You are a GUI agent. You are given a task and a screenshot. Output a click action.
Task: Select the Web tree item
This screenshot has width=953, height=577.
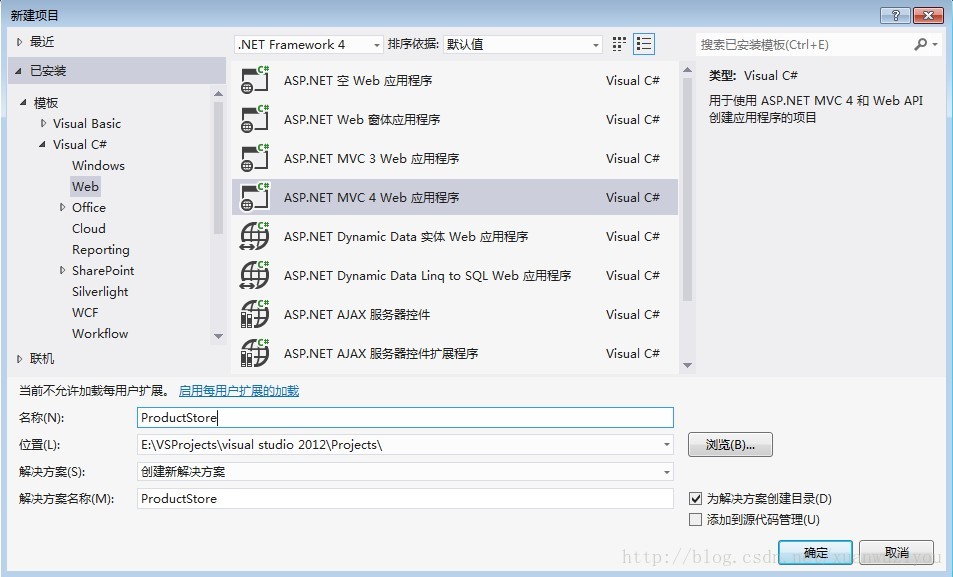(x=85, y=187)
